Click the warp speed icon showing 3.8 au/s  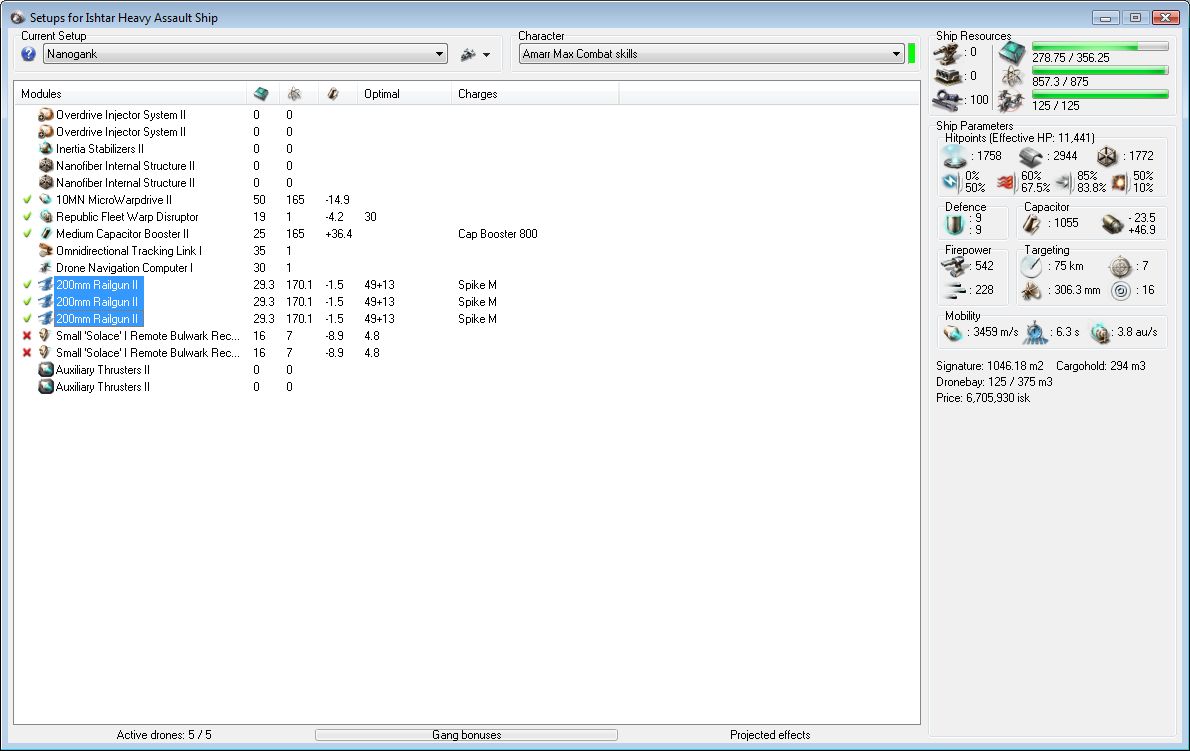pos(1100,332)
